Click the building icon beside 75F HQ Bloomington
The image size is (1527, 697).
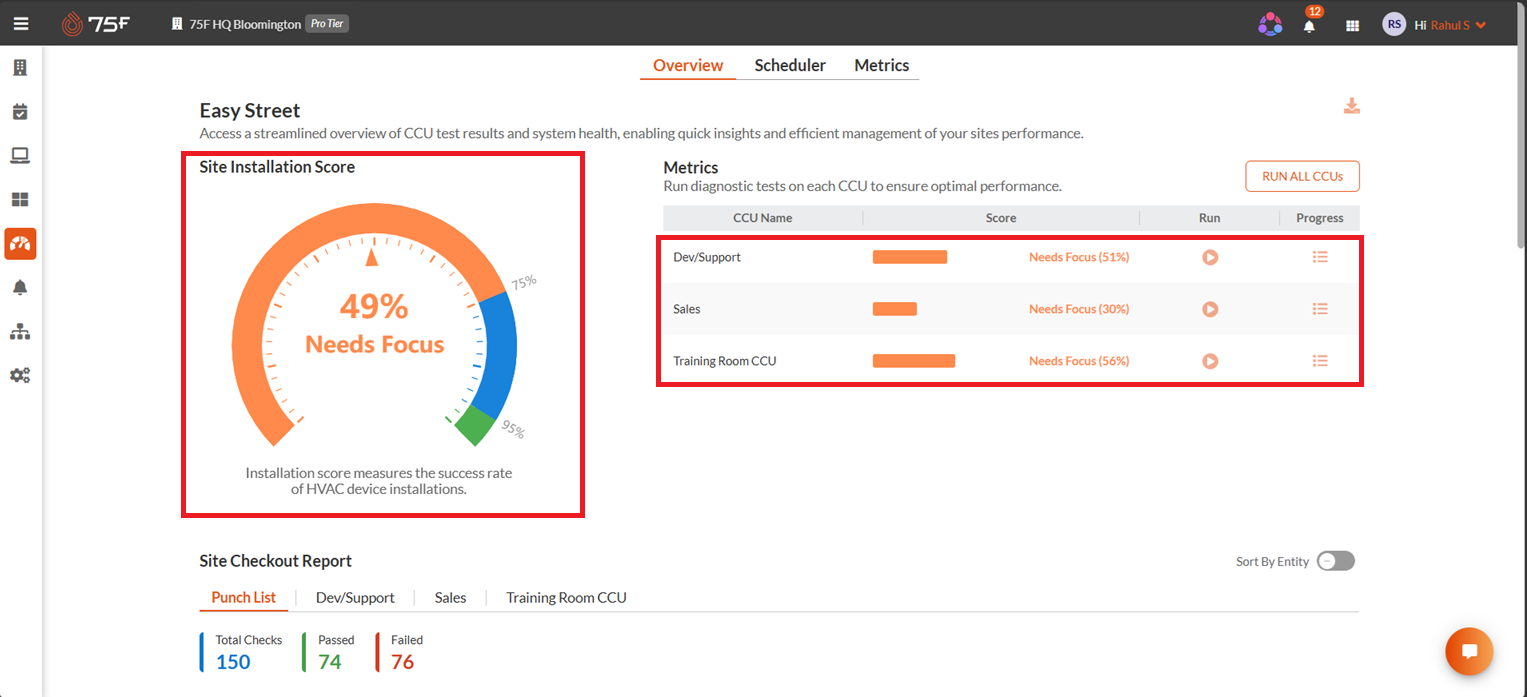(x=178, y=24)
